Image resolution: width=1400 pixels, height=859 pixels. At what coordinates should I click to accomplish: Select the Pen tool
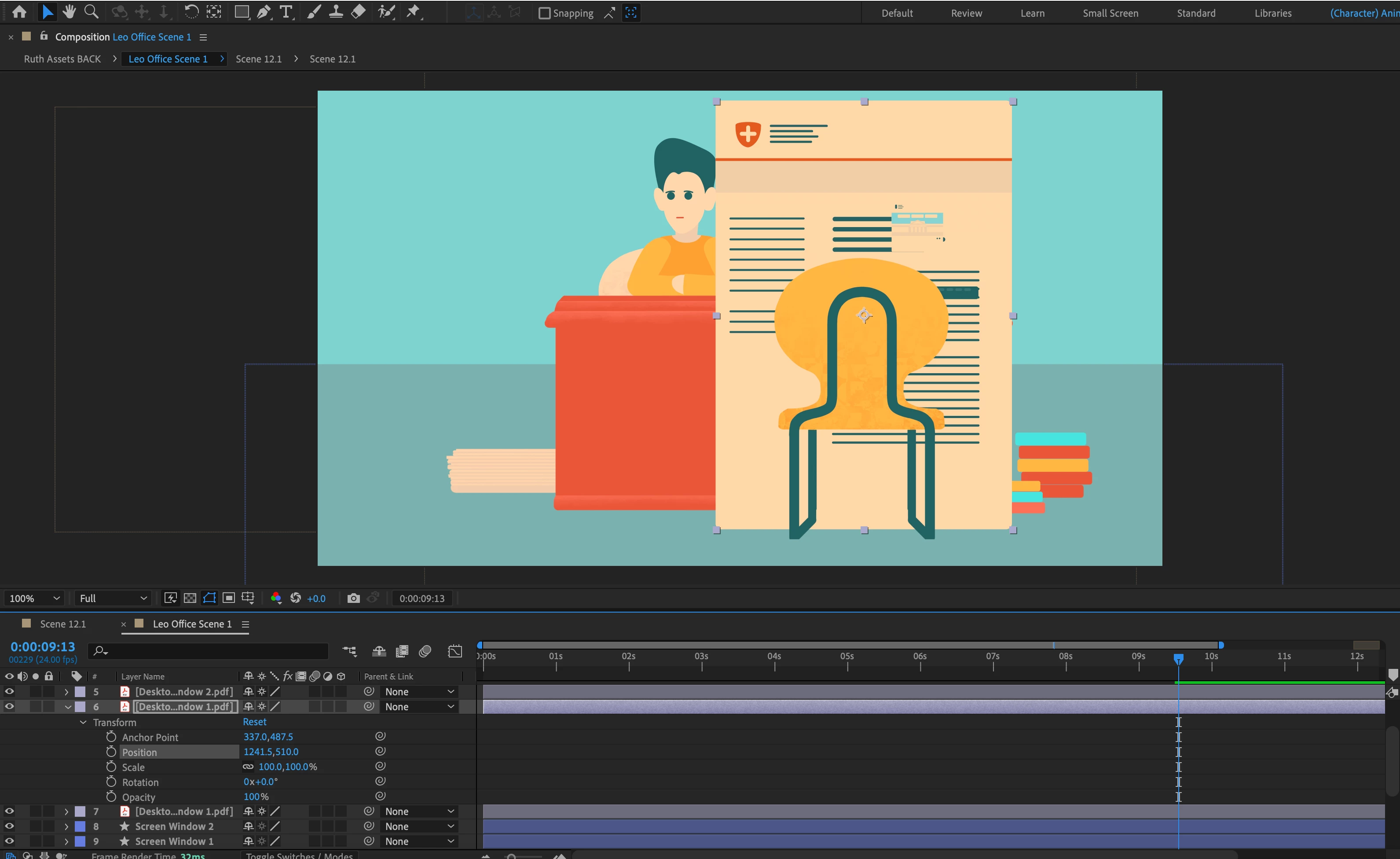264,12
